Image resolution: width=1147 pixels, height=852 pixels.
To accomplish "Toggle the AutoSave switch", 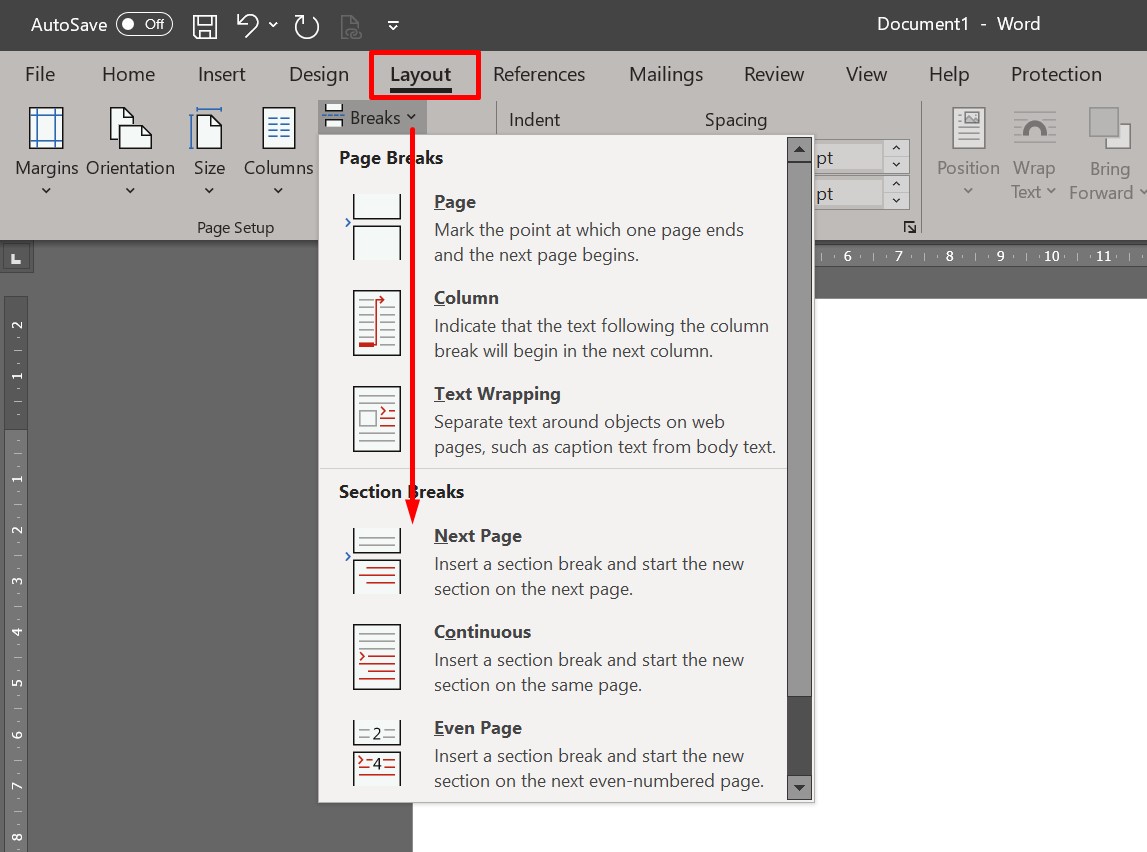I will pyautogui.click(x=144, y=24).
